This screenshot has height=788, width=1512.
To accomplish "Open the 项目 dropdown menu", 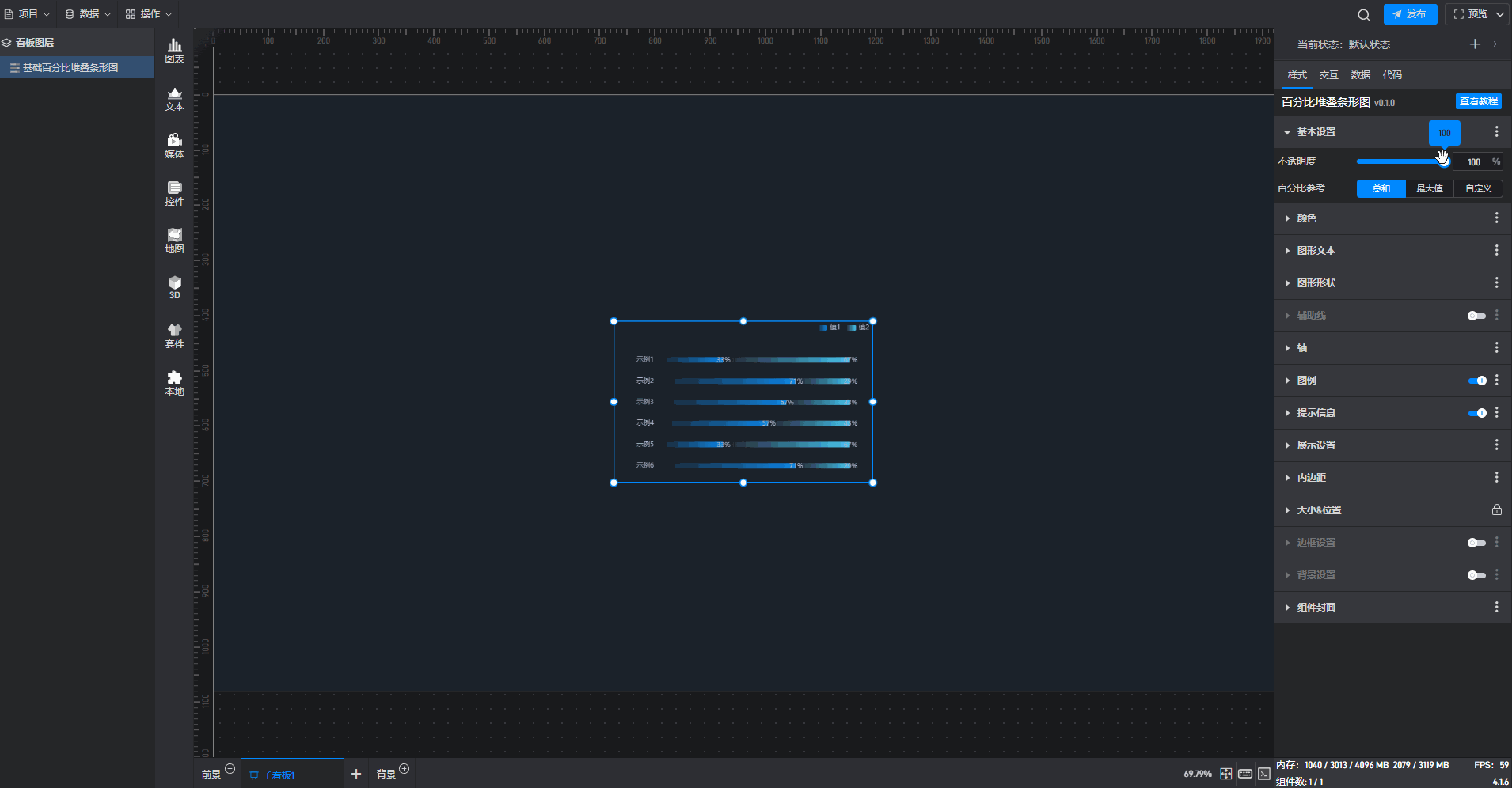I will pos(28,14).
